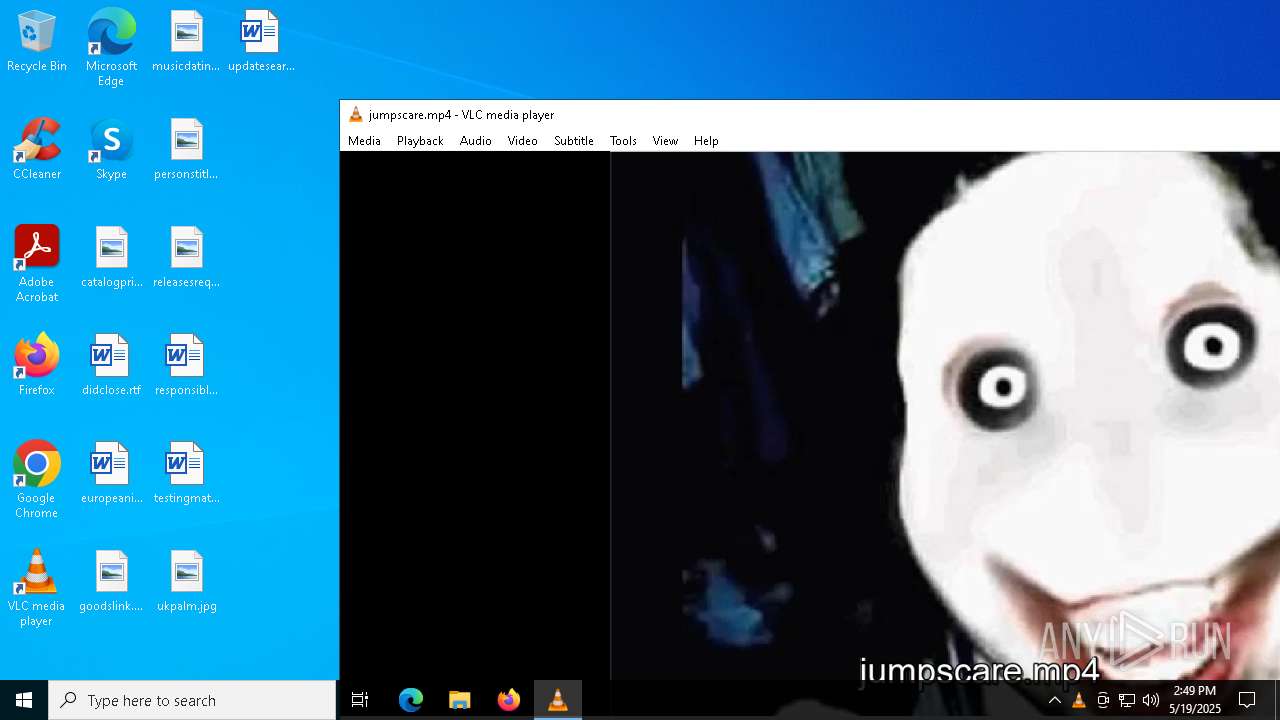
Task: Open the Windows Start menu
Action: (x=24, y=700)
